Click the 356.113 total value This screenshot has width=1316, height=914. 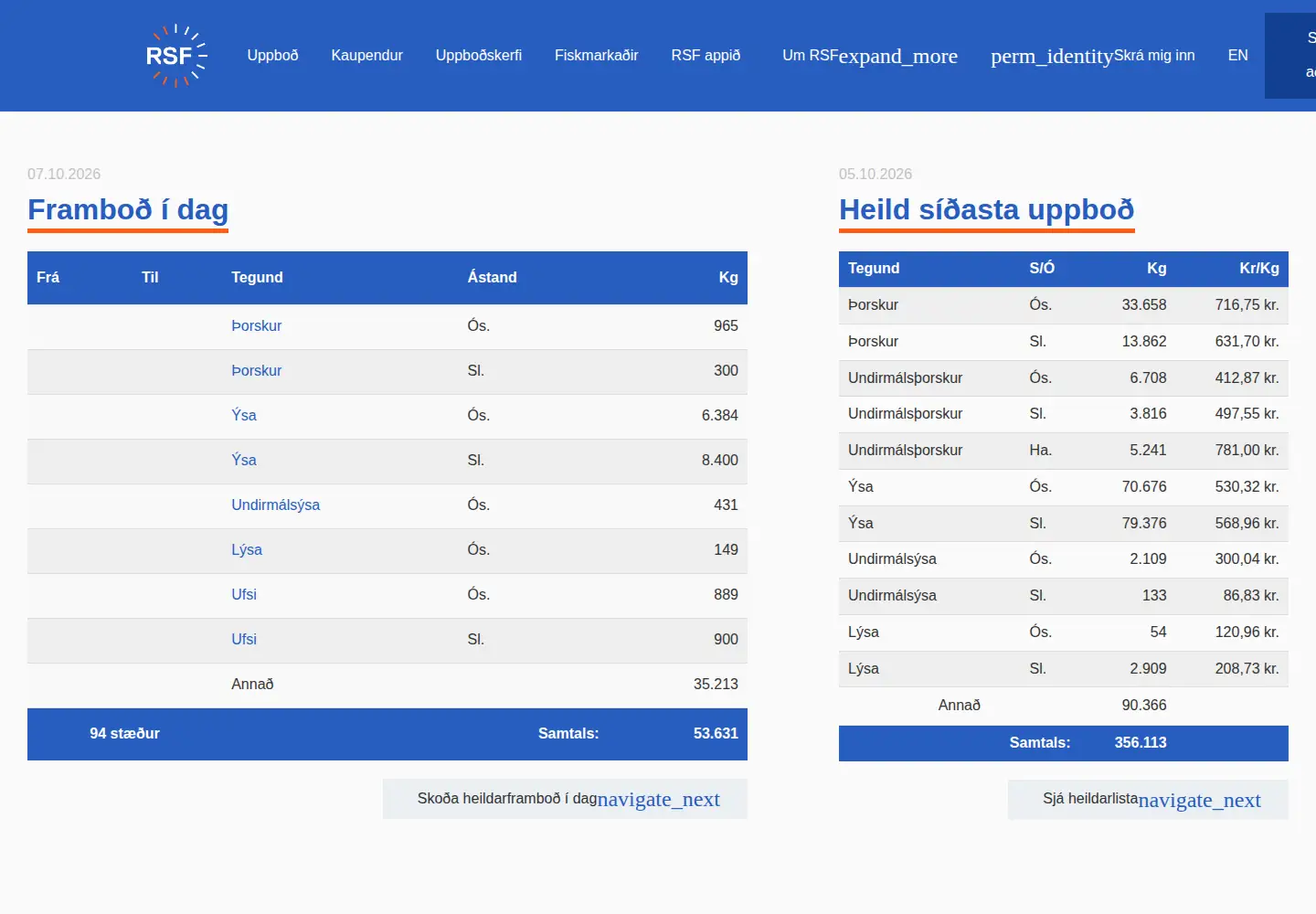click(x=1141, y=743)
